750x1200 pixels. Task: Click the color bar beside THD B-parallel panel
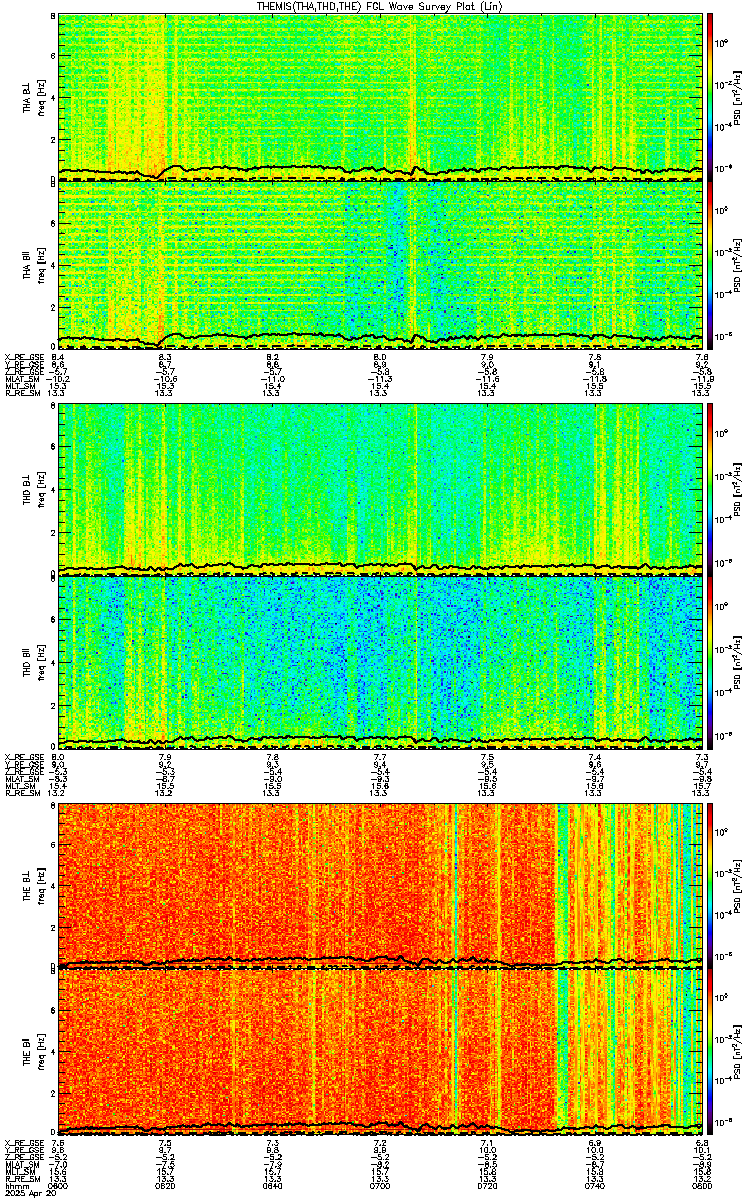[x=711, y=660]
